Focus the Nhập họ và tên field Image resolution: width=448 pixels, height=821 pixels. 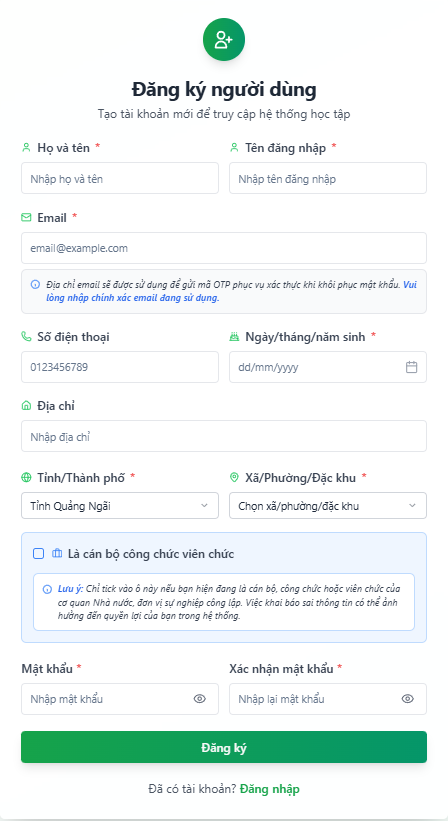(120, 178)
